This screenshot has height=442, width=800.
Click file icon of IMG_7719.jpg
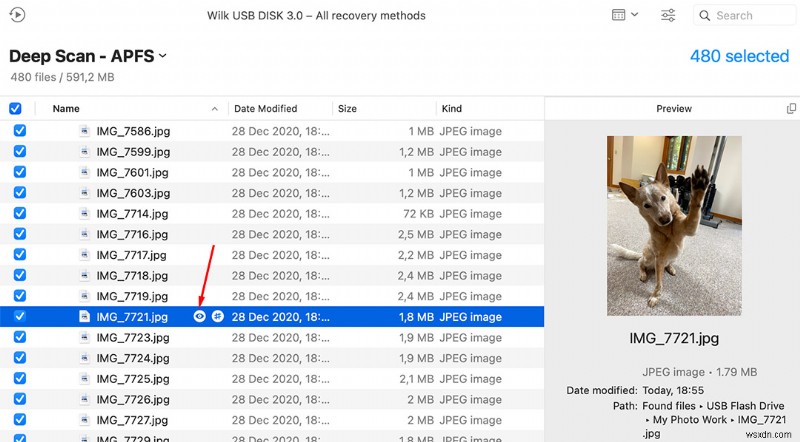point(85,296)
